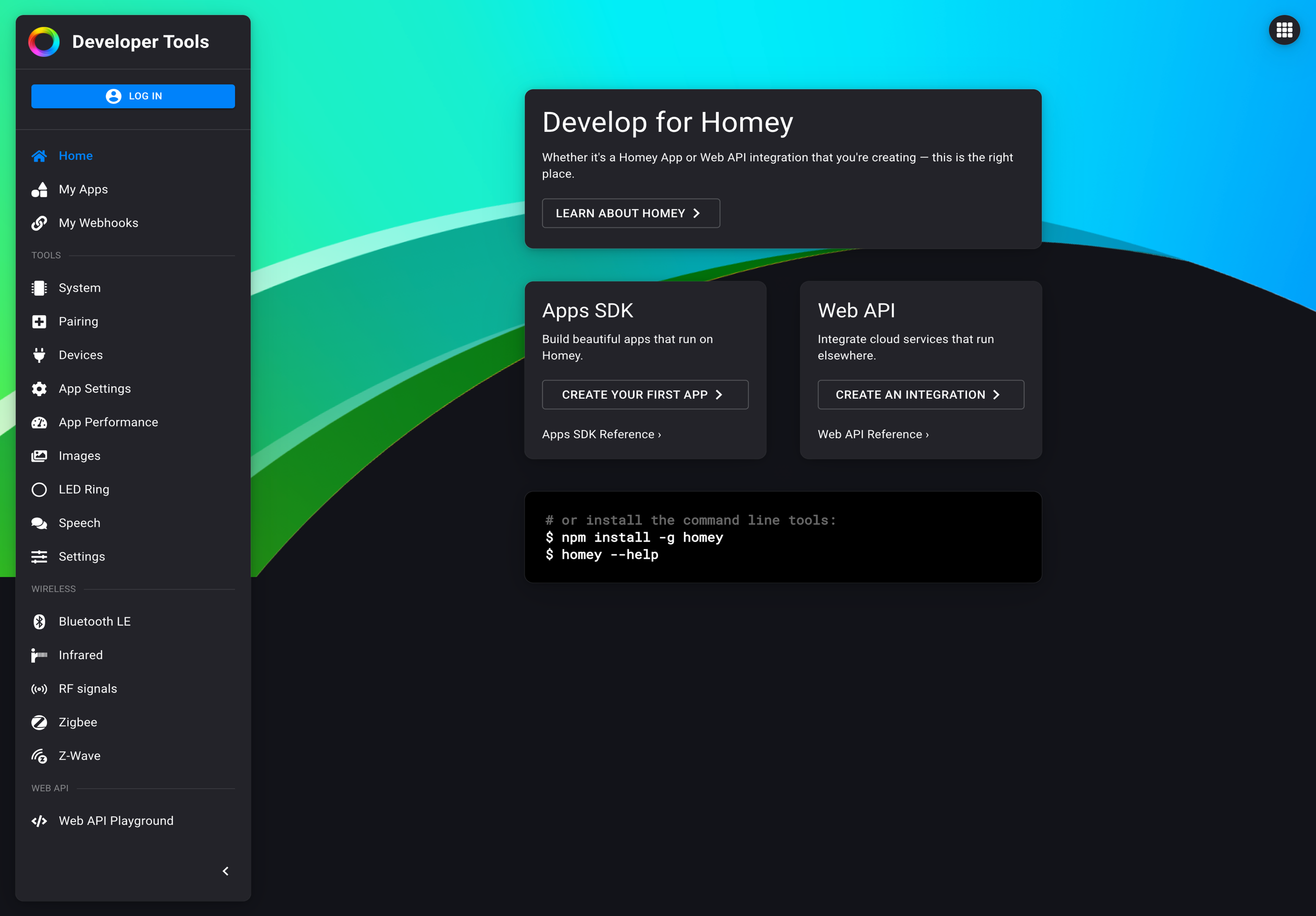This screenshot has width=1316, height=916.
Task: Click the Apps SDK card heading
Action: tap(588, 311)
